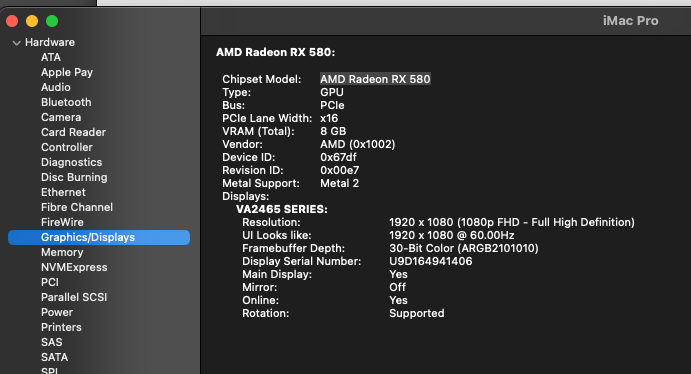691x374 pixels.
Task: Click the Main Display value Yes
Action: pyautogui.click(x=398, y=274)
